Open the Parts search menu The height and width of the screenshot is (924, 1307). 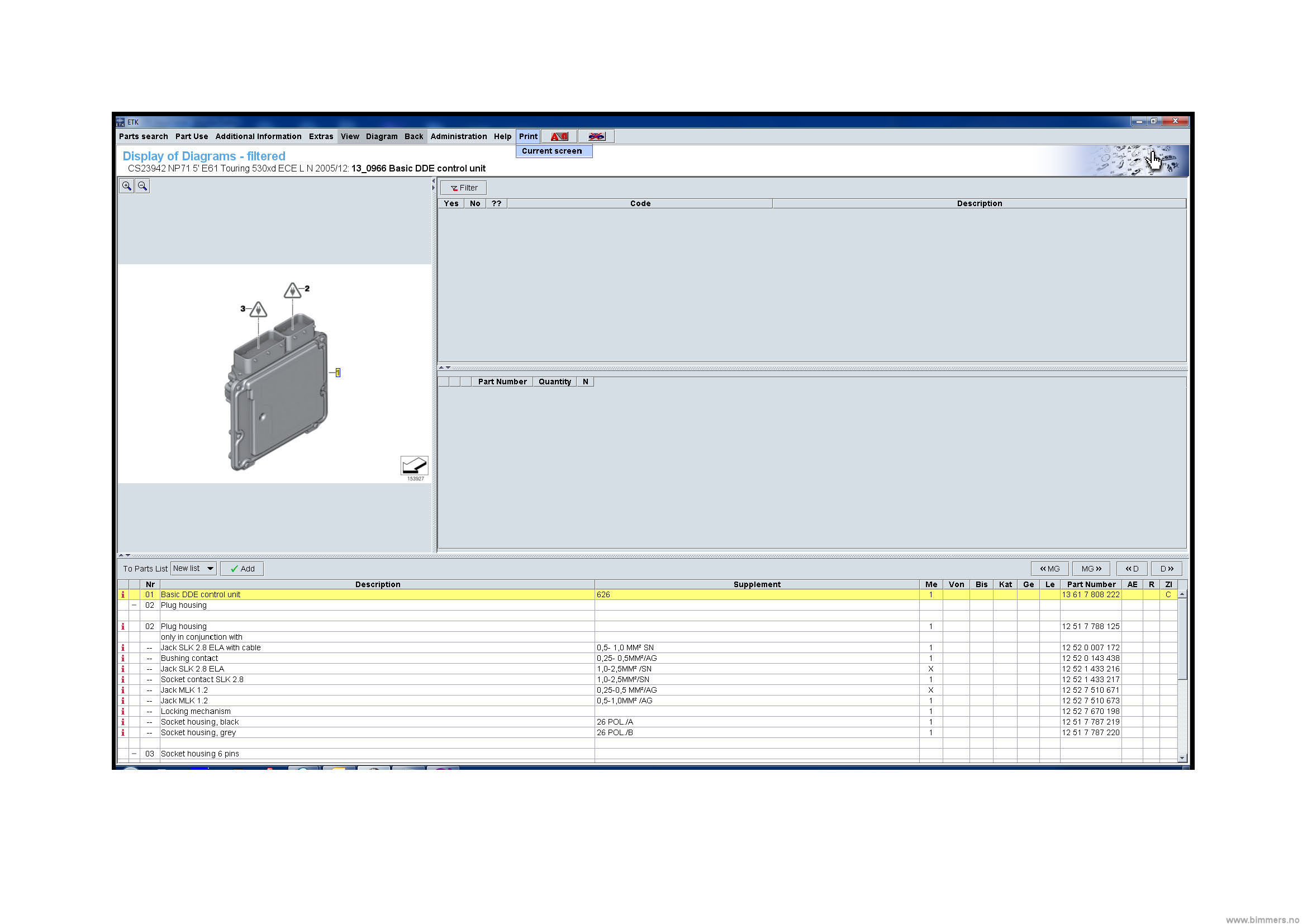coord(144,136)
